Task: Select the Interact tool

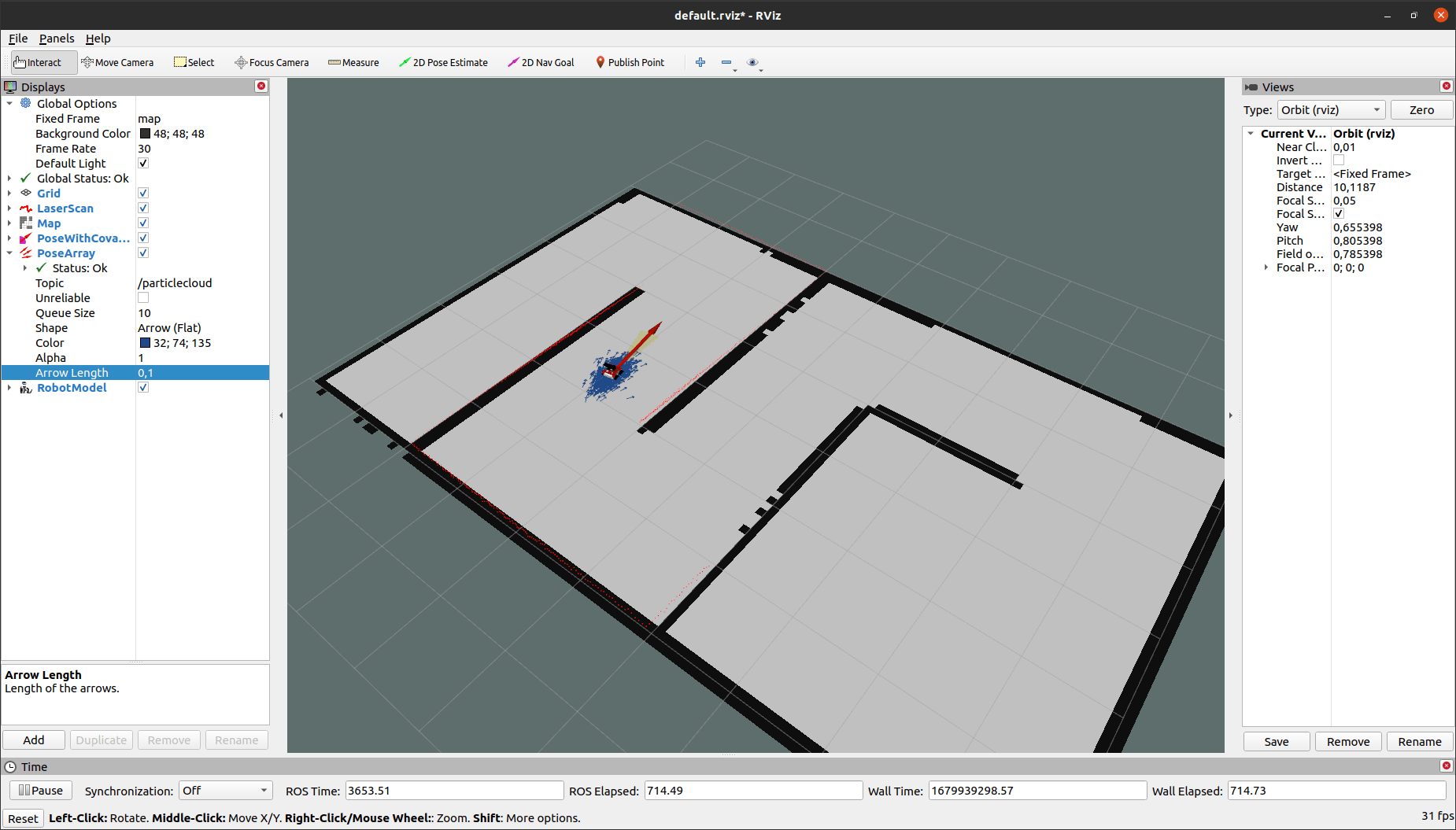Action: click(x=43, y=62)
